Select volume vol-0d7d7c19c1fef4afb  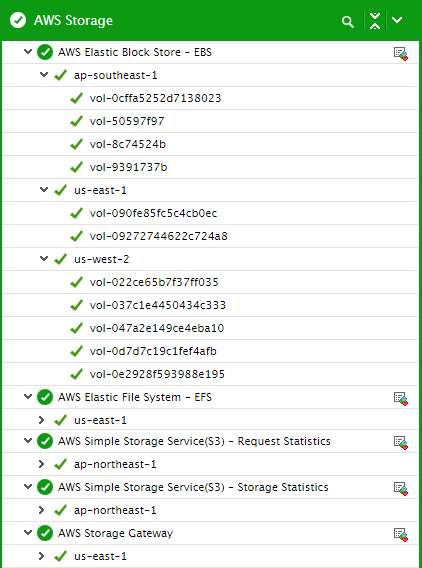[153, 351]
